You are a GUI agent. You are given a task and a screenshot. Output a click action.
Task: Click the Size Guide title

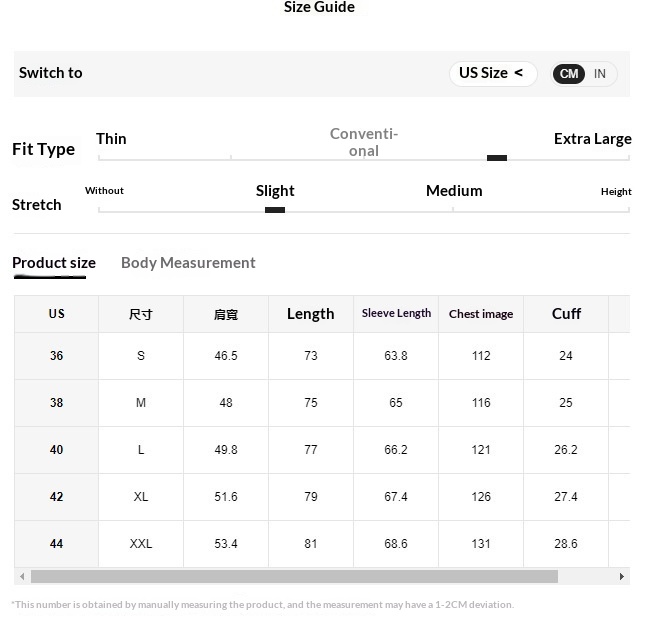point(319,8)
